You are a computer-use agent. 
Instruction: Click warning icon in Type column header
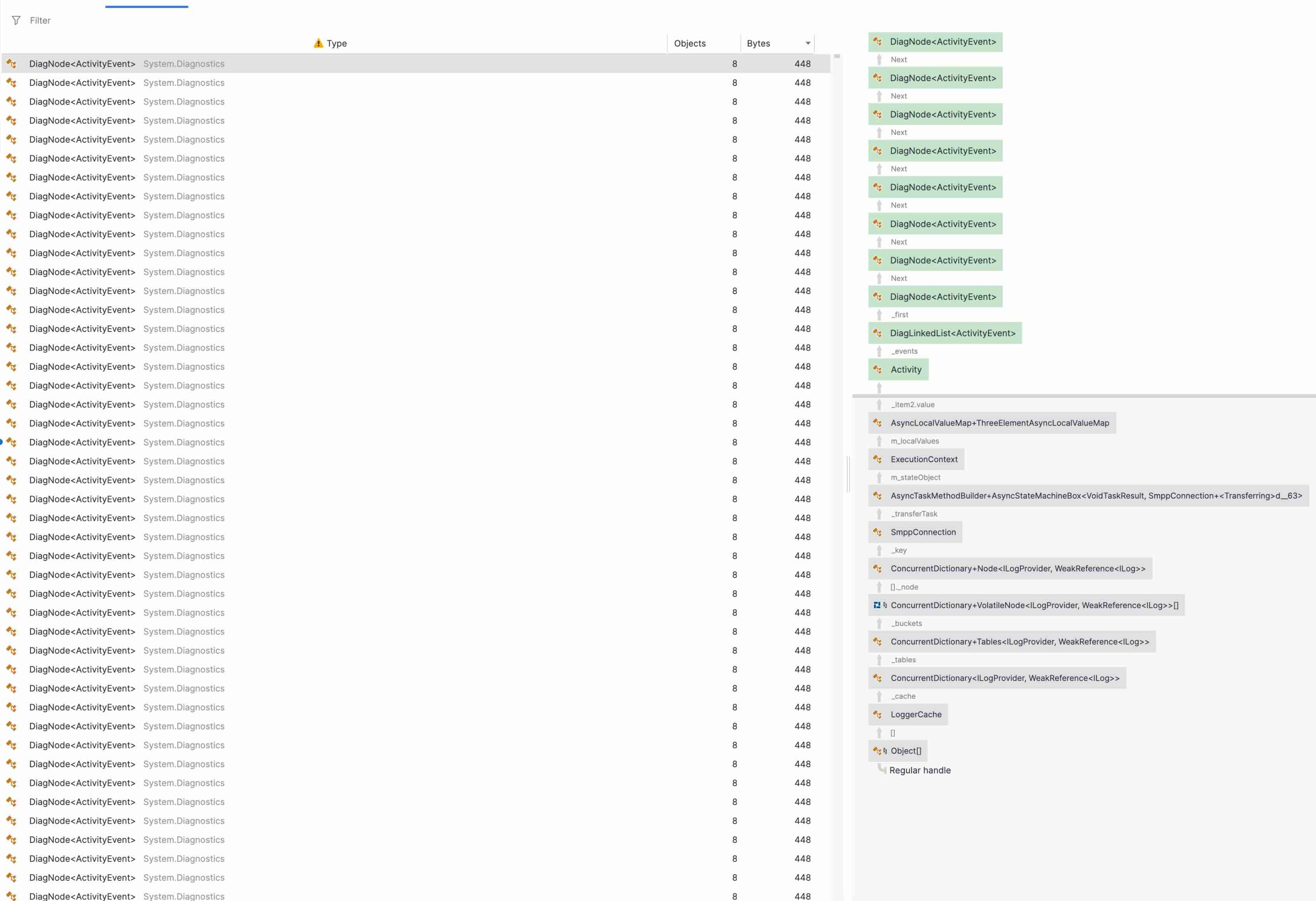coord(318,43)
